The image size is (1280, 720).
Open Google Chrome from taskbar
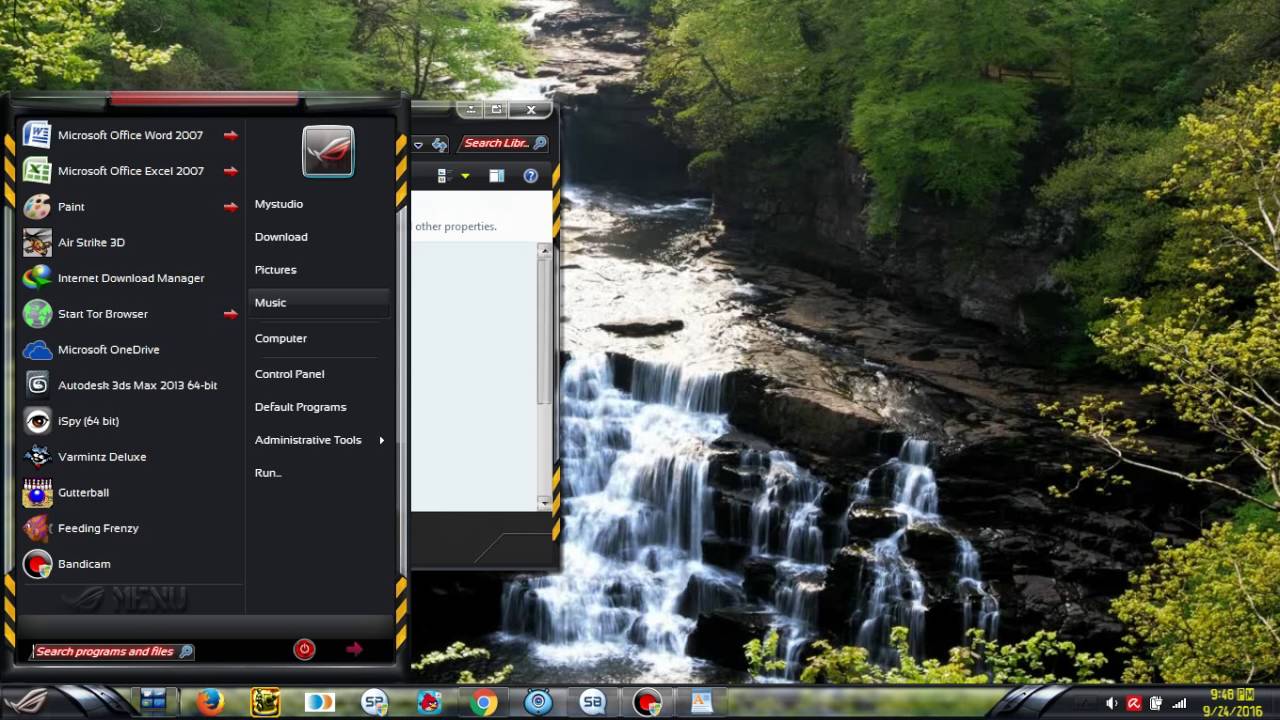(484, 703)
